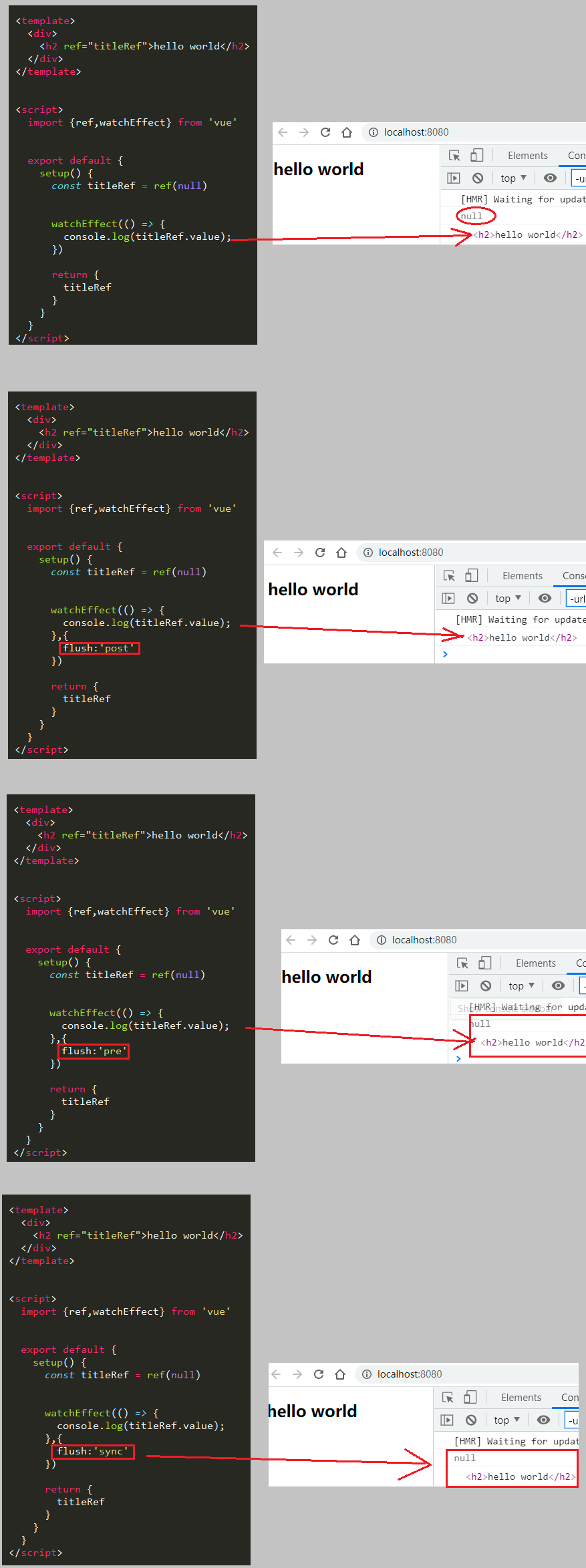
Task: Click home icon in flush:'pre' browser
Action: click(x=355, y=940)
